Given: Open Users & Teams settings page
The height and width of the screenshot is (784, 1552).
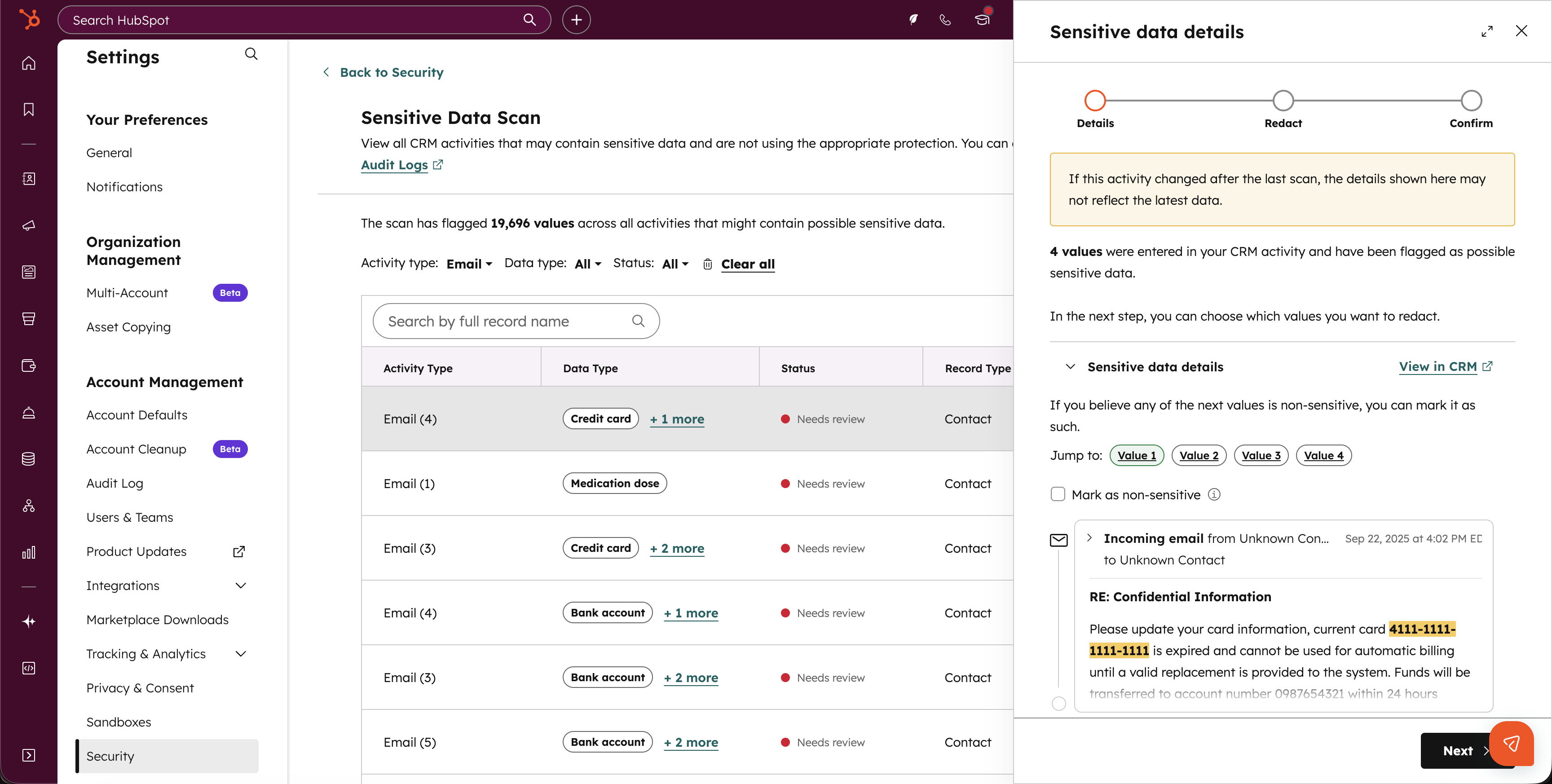Looking at the screenshot, I should (x=129, y=517).
